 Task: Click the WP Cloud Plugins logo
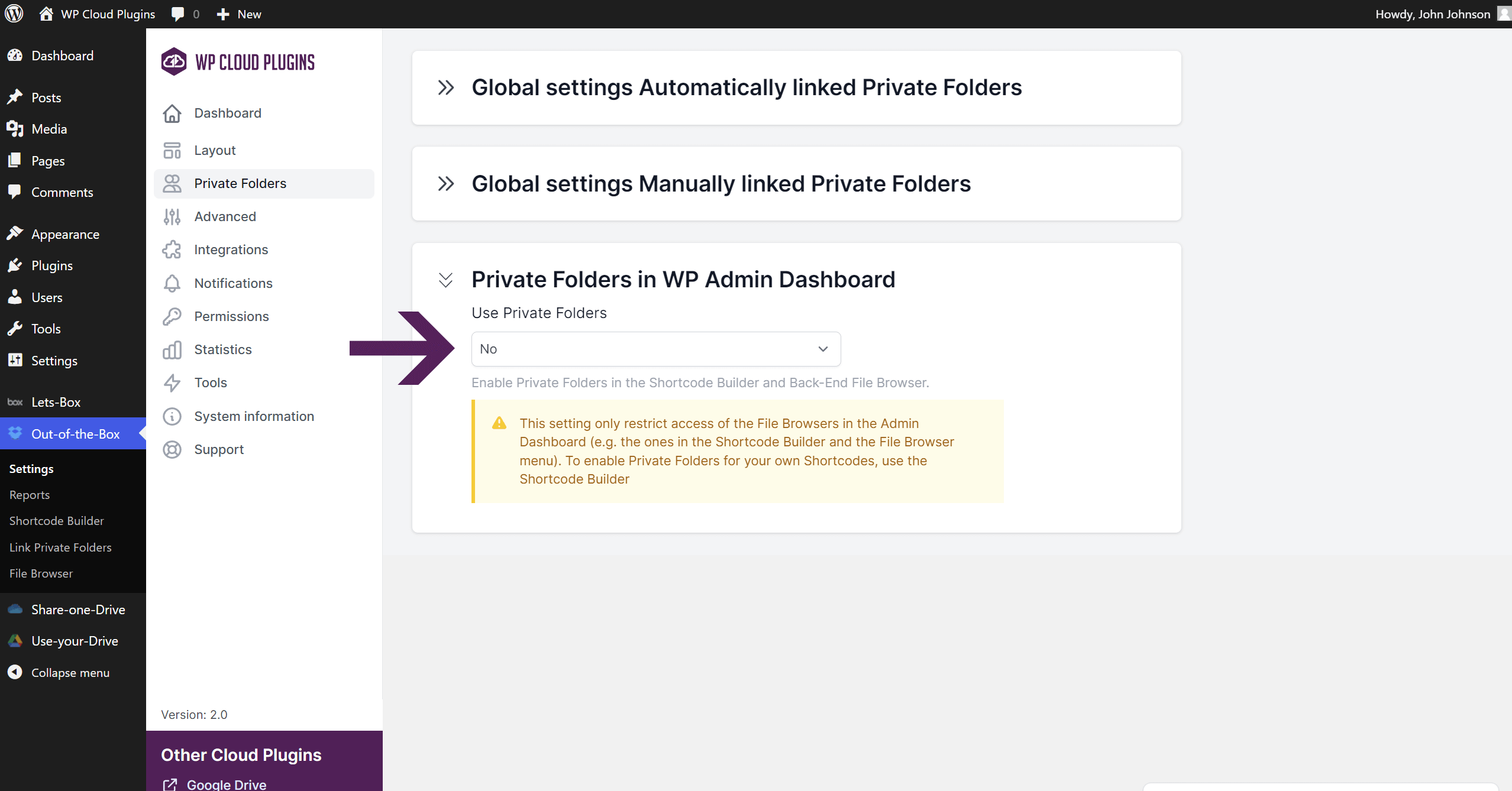(238, 62)
